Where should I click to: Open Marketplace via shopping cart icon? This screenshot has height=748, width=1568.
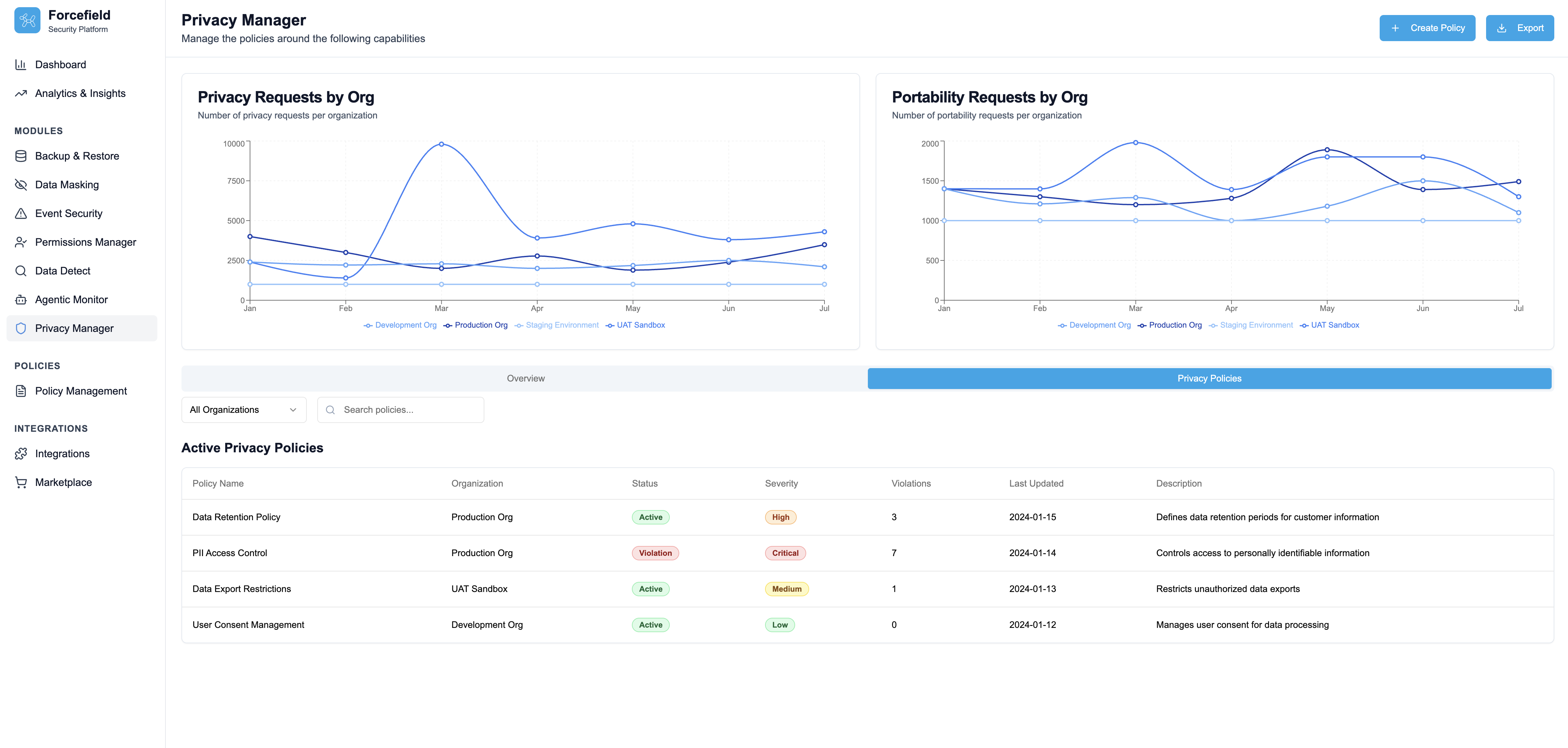coord(21,482)
